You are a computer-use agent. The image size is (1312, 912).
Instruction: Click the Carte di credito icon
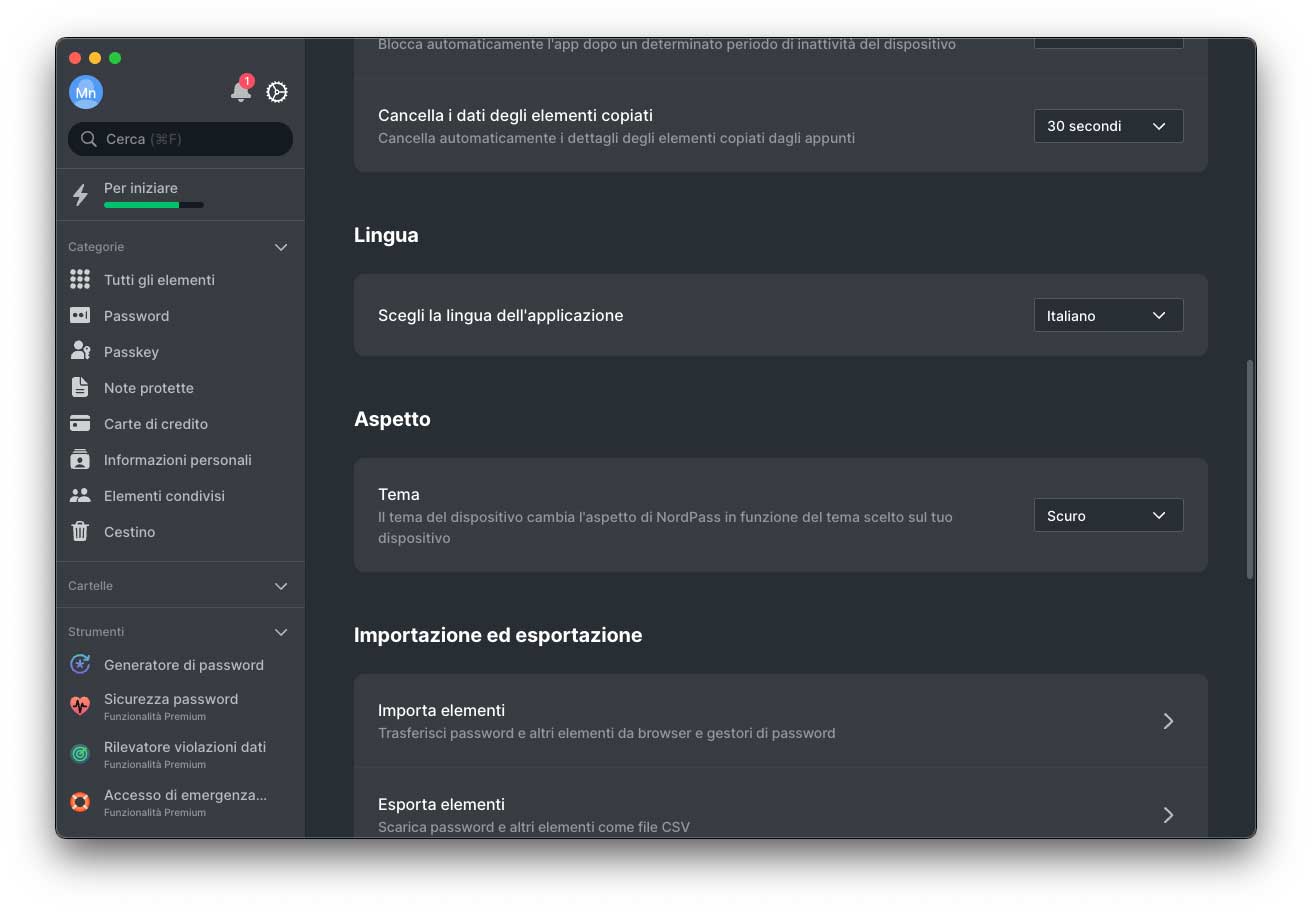click(80, 424)
